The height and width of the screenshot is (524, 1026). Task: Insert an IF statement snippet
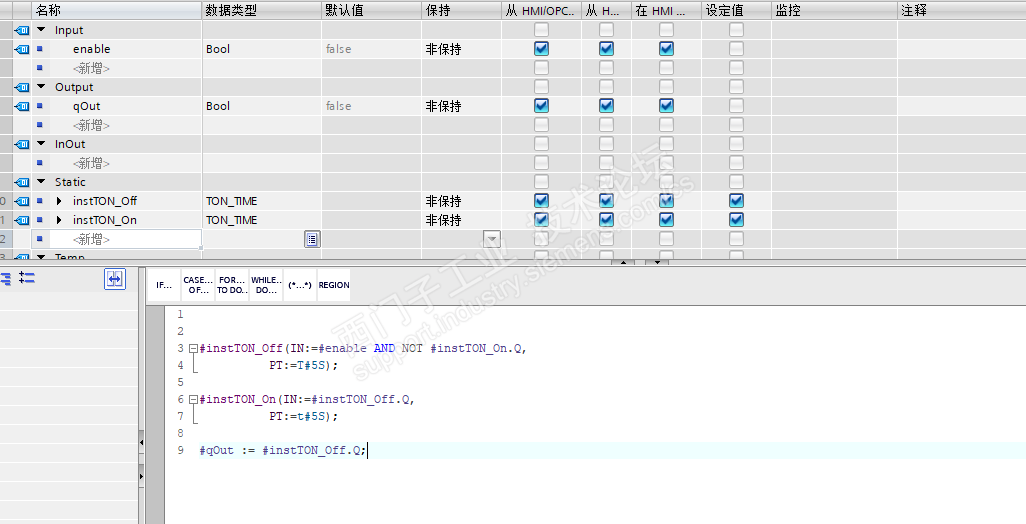coord(164,285)
